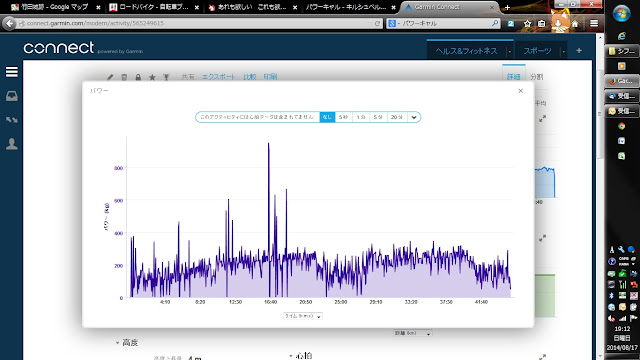
Task: Open the inbox tray icon in sidebar
Action: tap(12, 96)
